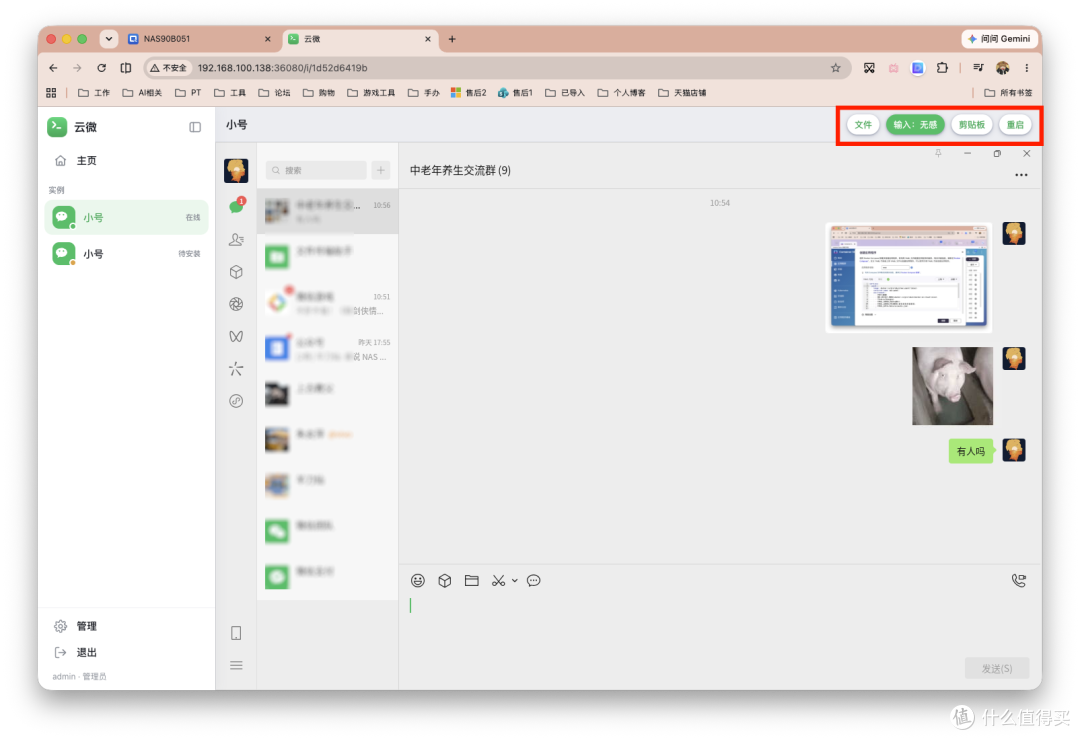Viewport: 1080px width, 740px height.
Task: Open the chat dated 10:51
Action: pyautogui.click(x=328, y=303)
